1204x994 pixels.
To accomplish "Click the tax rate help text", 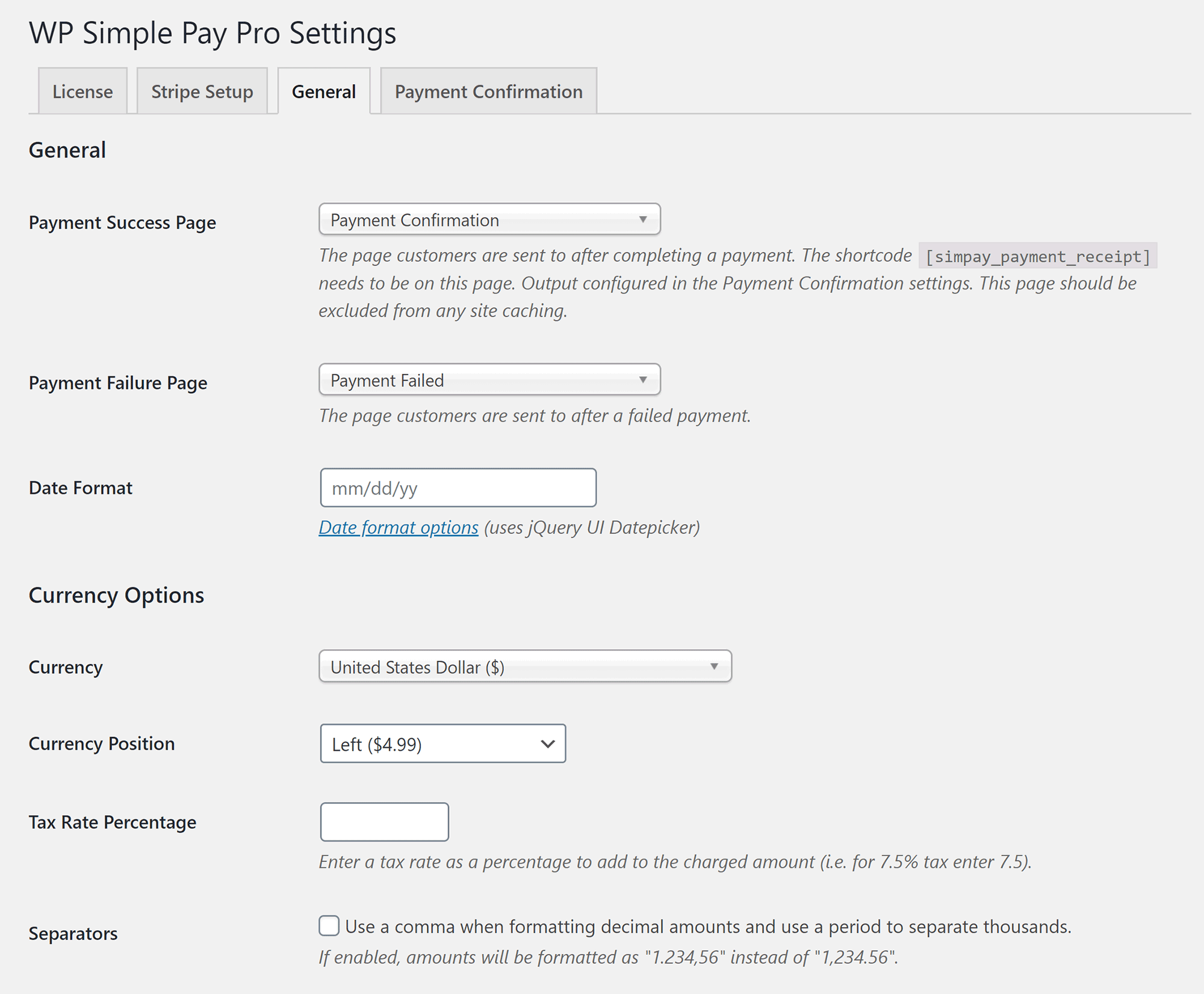I will (x=675, y=862).
